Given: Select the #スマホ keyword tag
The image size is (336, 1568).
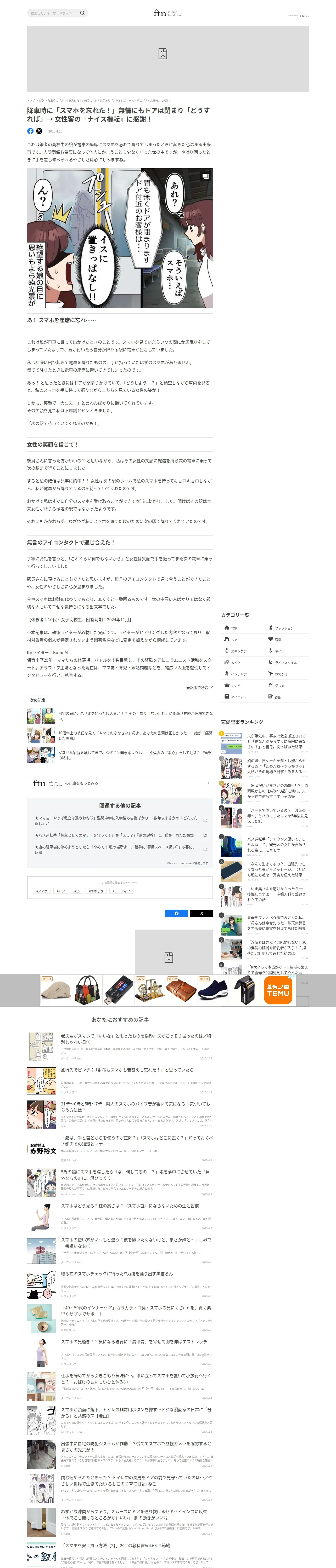Looking at the screenshot, I should 42,891.
